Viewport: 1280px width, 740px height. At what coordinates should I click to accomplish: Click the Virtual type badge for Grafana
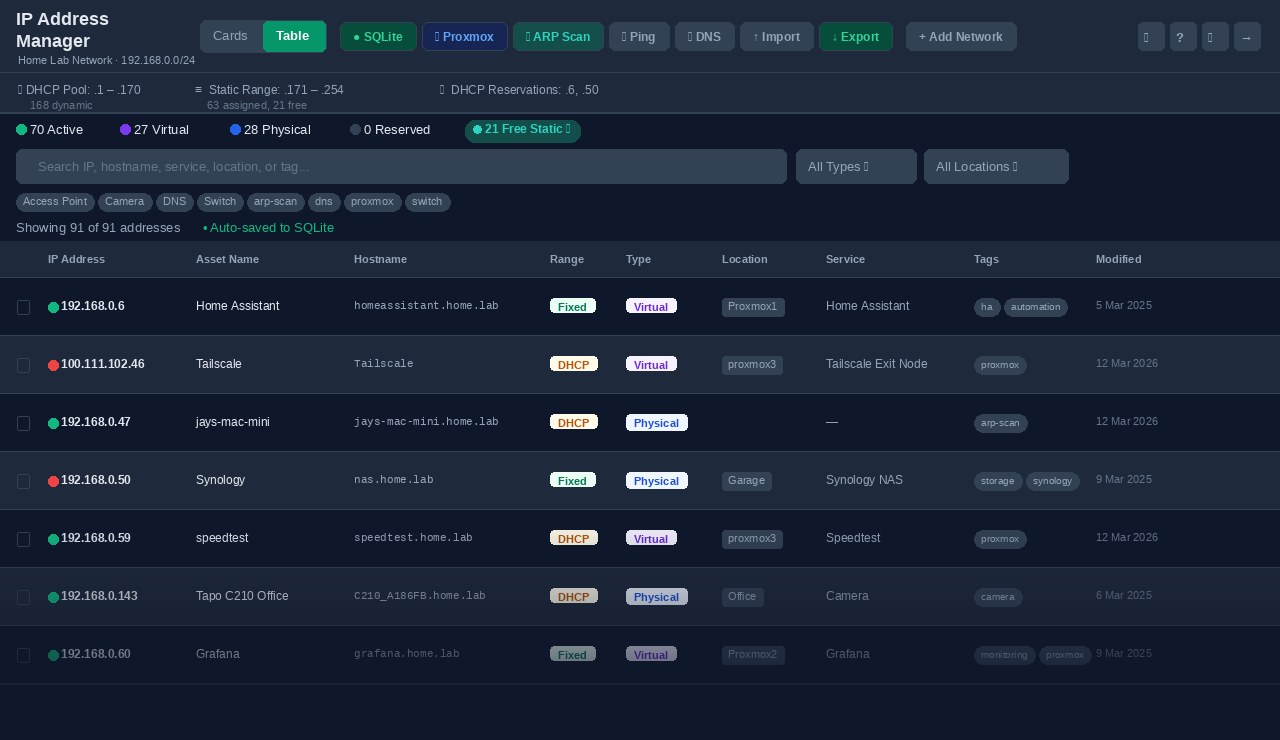[651, 654]
